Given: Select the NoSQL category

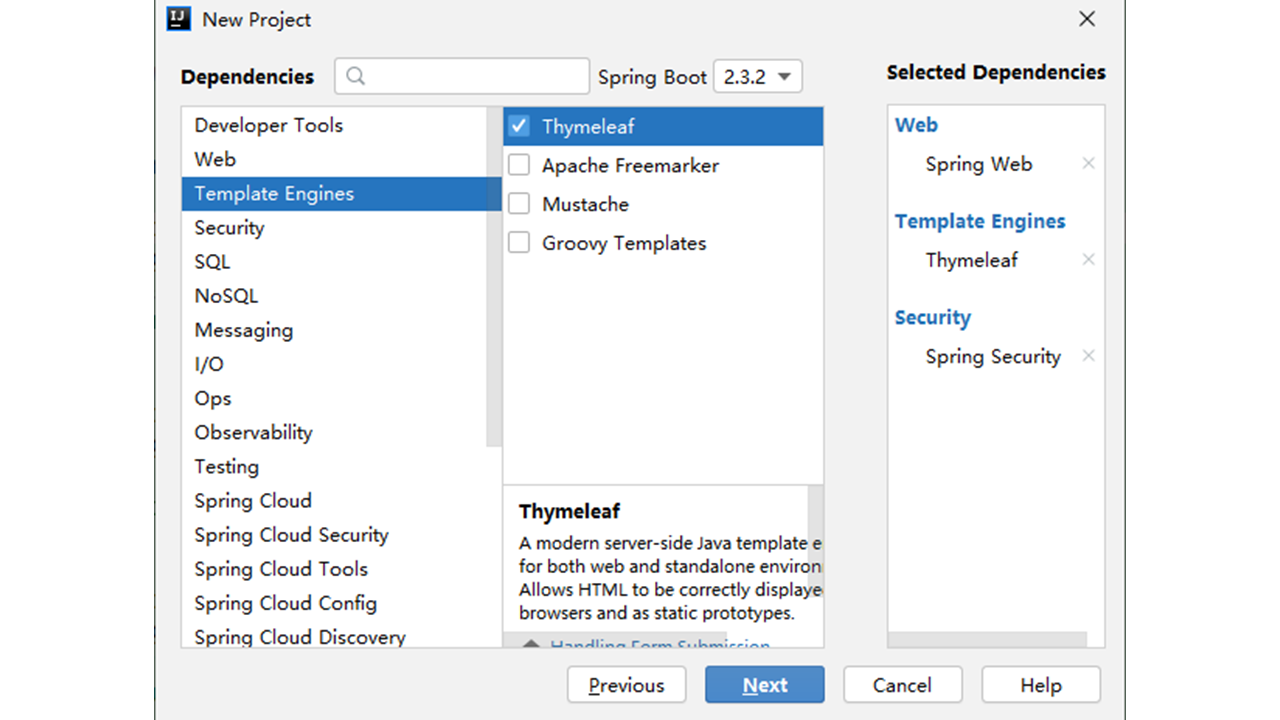Looking at the screenshot, I should pos(334,295).
